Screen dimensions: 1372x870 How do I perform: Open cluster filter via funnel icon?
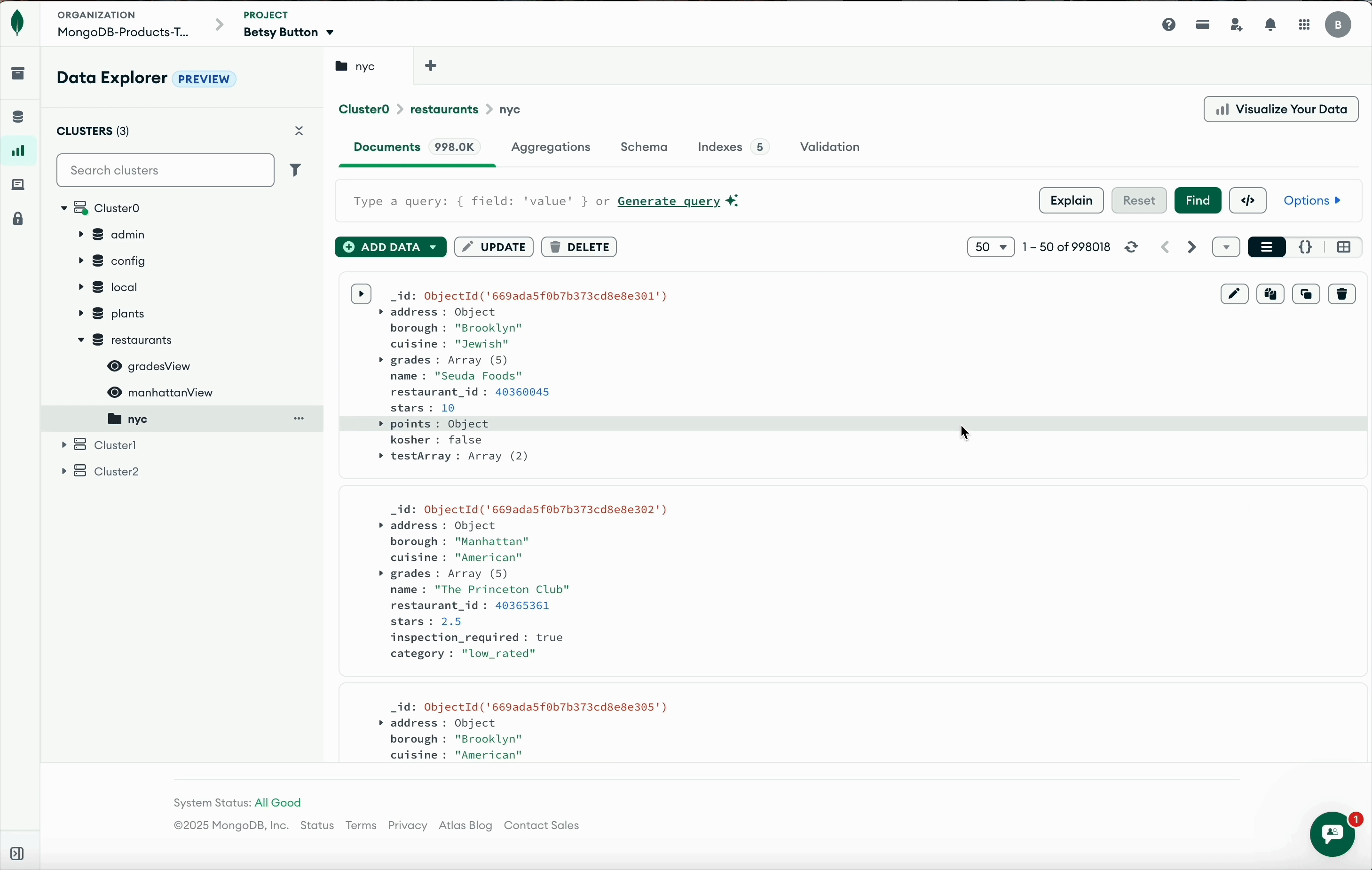tap(296, 170)
